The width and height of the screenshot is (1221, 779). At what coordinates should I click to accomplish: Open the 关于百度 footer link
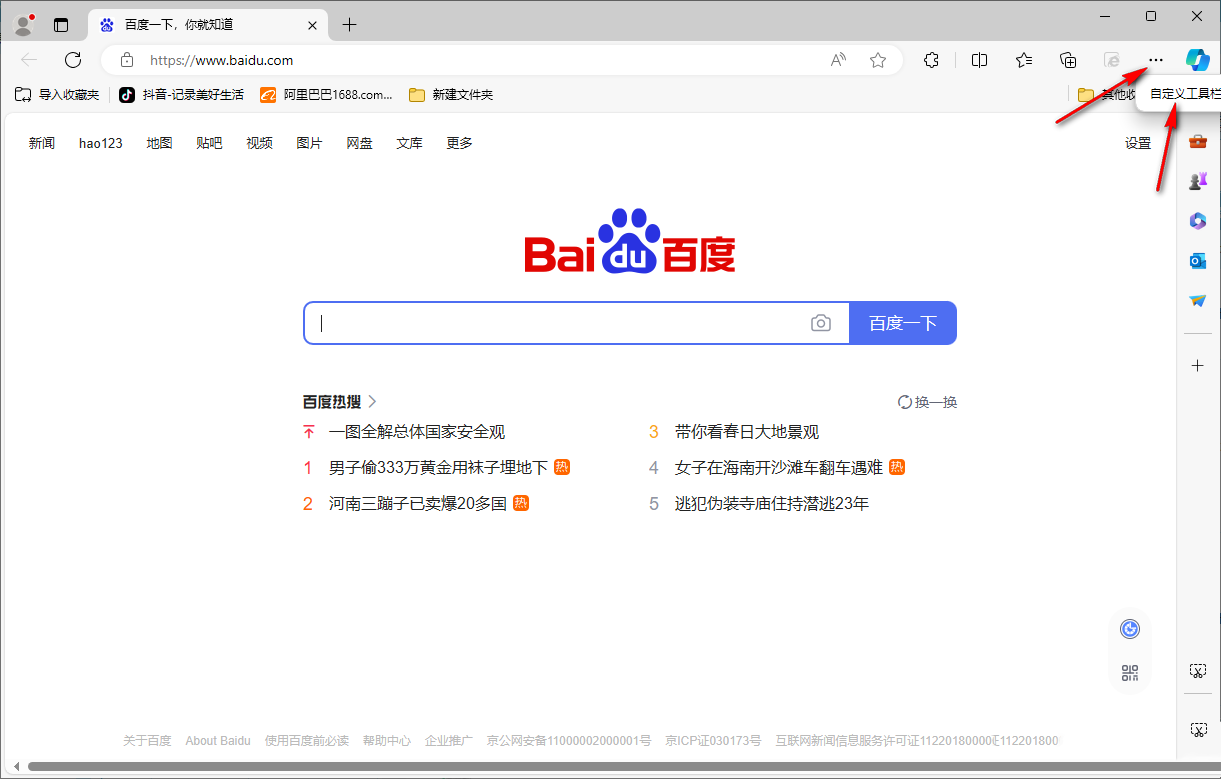click(x=147, y=741)
